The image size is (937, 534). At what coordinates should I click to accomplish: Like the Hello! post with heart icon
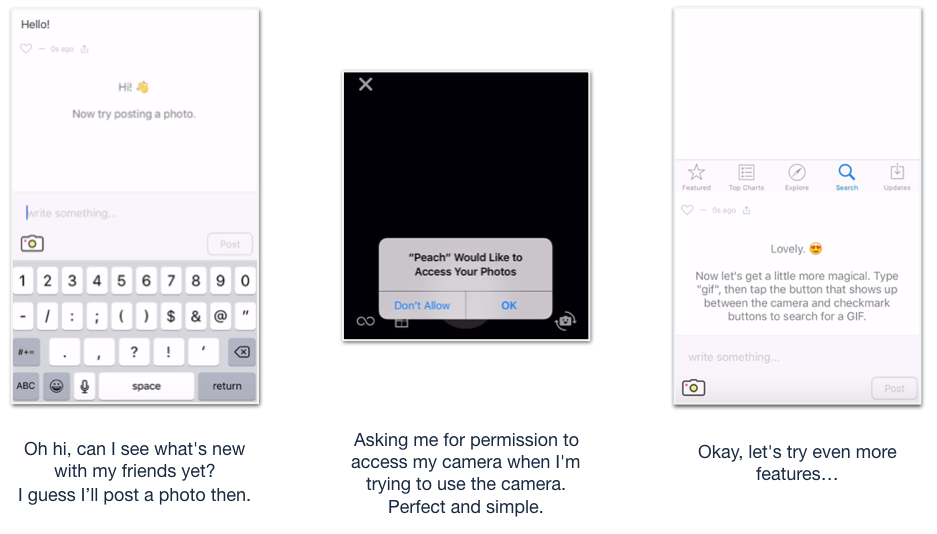click(26, 49)
